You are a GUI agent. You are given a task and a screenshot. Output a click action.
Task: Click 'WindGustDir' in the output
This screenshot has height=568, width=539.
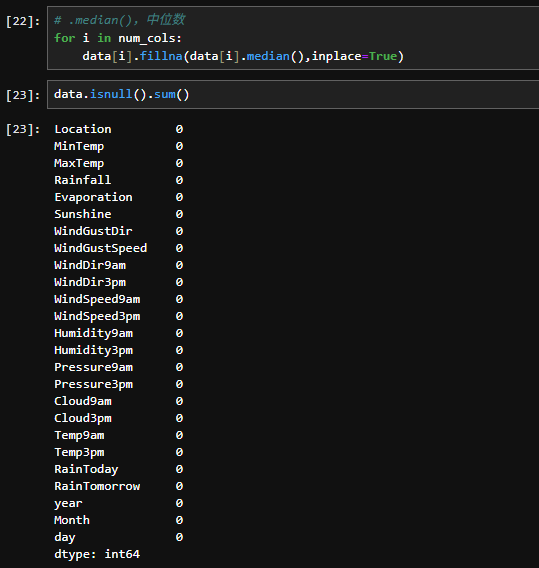click(x=93, y=231)
